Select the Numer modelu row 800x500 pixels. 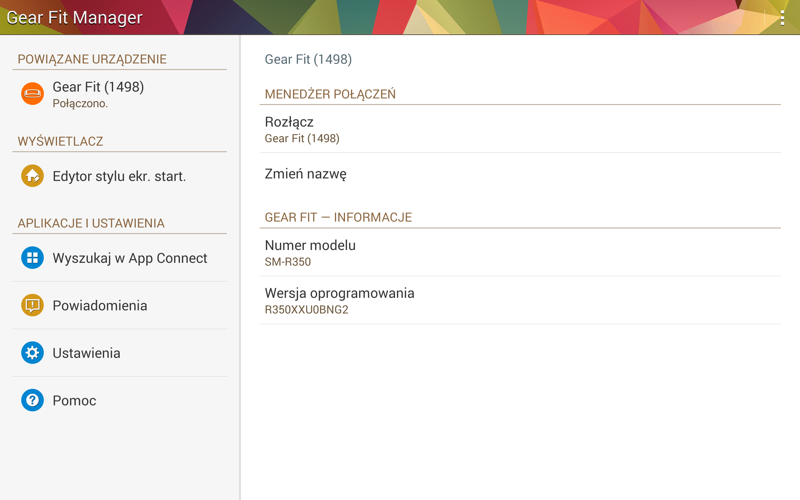520,252
